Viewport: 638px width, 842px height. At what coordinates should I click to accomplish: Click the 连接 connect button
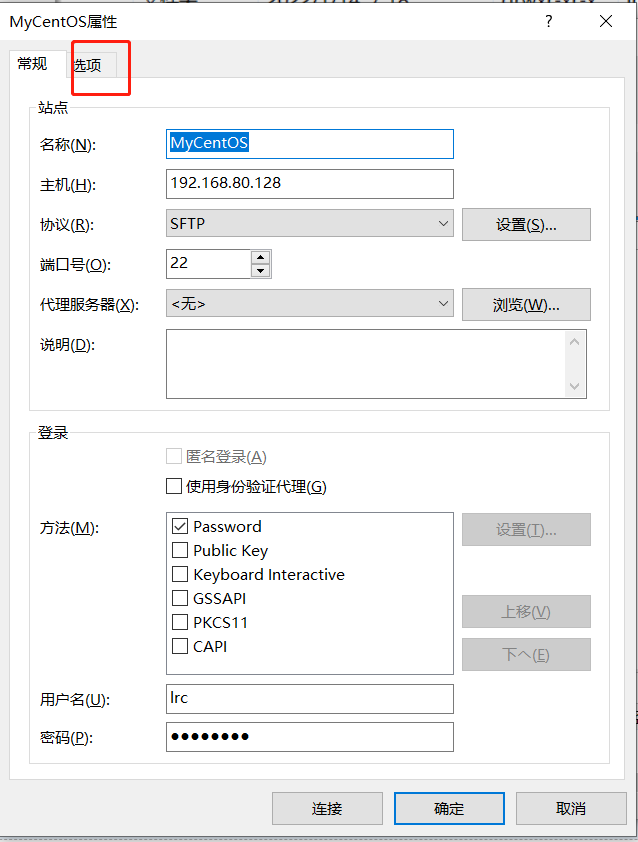(x=327, y=809)
